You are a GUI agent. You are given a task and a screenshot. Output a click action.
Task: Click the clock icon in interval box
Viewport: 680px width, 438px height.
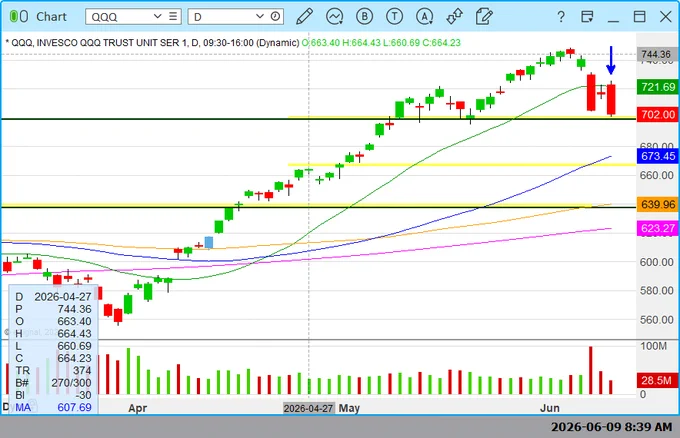click(x=275, y=16)
